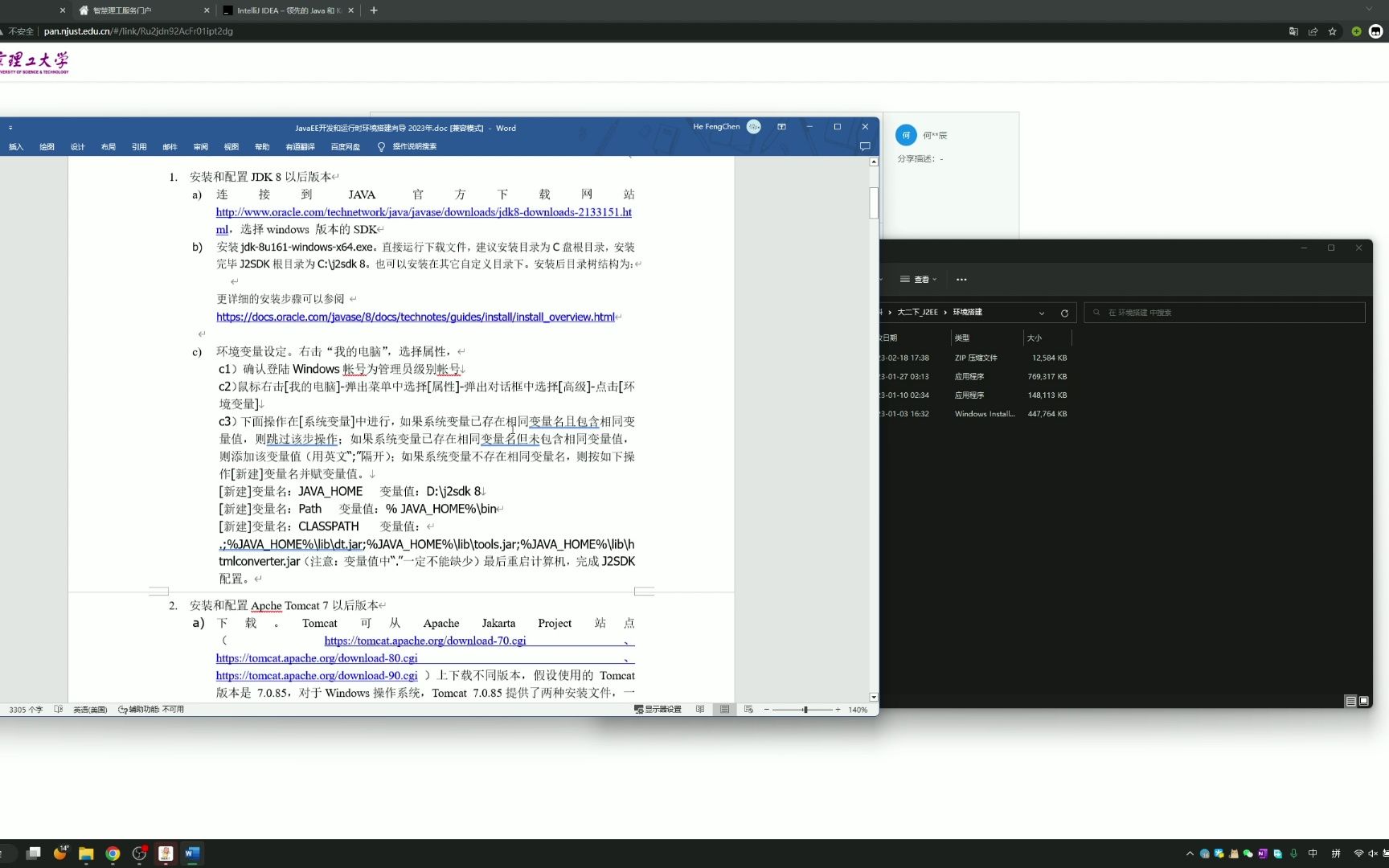Switch to details view icon in File Explorer
The image size is (1389, 868).
pyautogui.click(x=1350, y=701)
